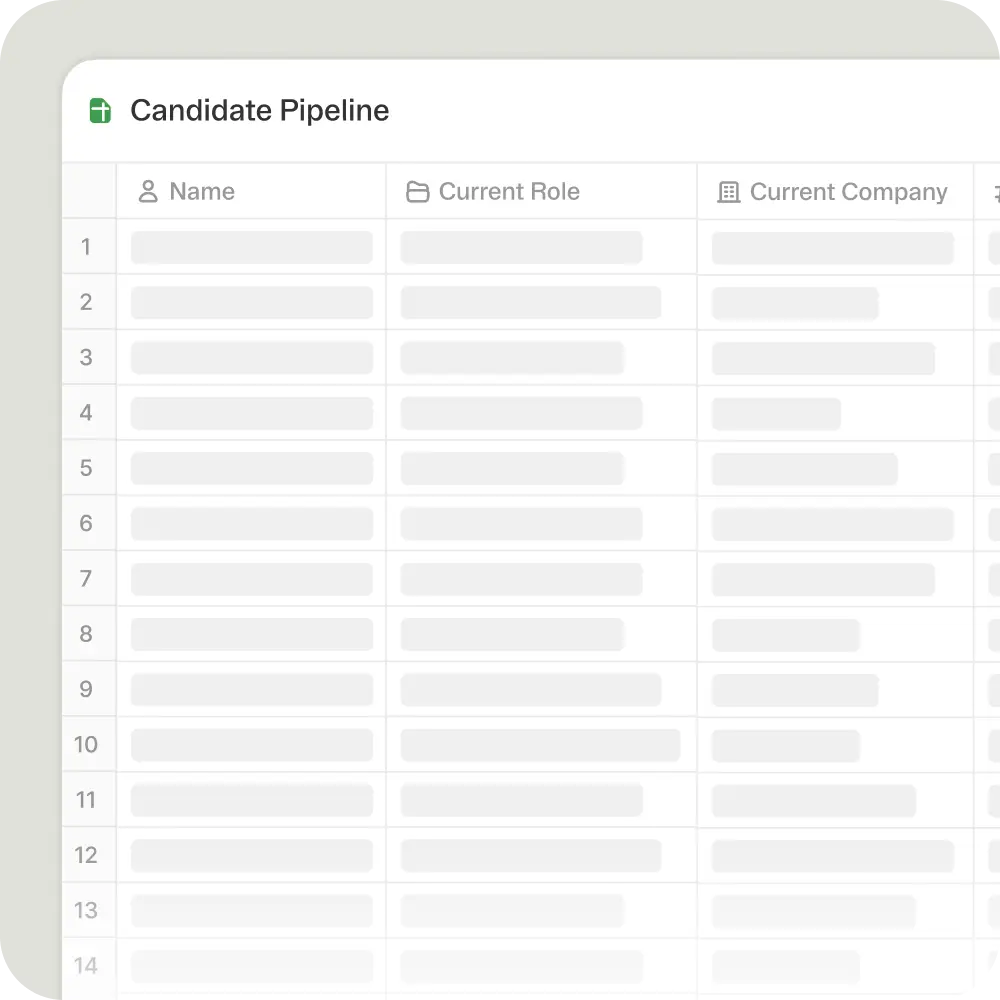This screenshot has height=1000, width=1000.
Task: Click the select-all corner cell above row 1
Action: (x=89, y=191)
